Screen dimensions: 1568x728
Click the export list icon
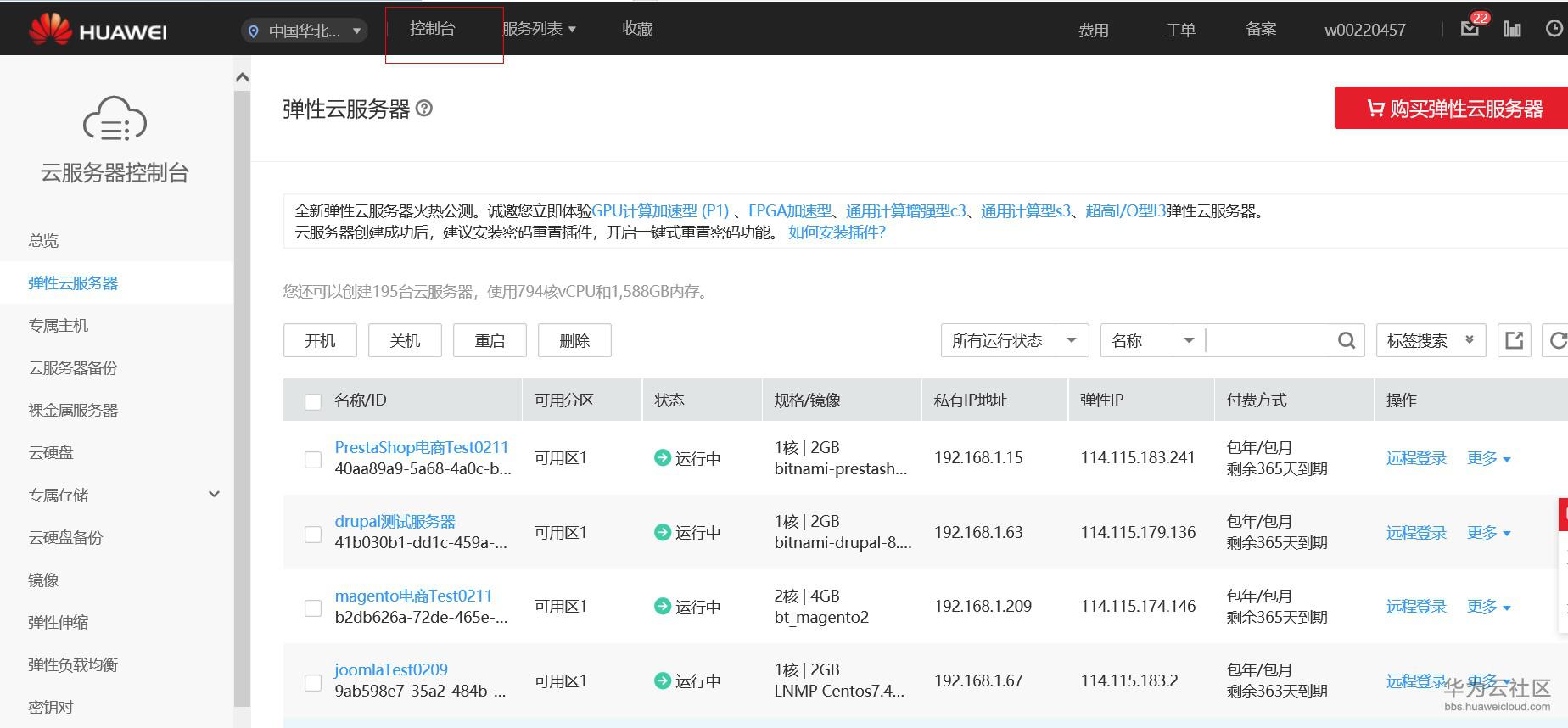pyautogui.click(x=1515, y=340)
